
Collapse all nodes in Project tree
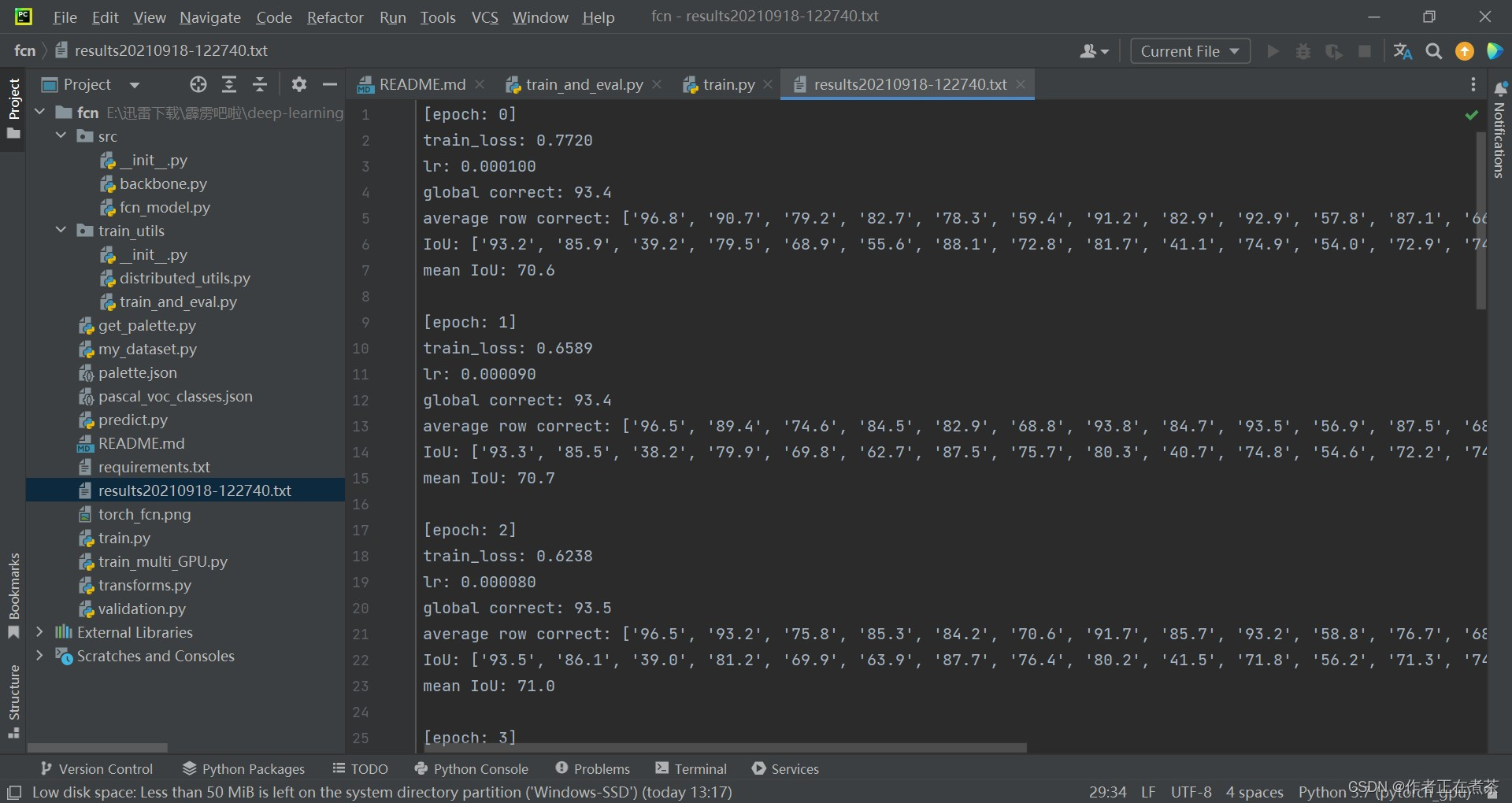click(x=260, y=84)
